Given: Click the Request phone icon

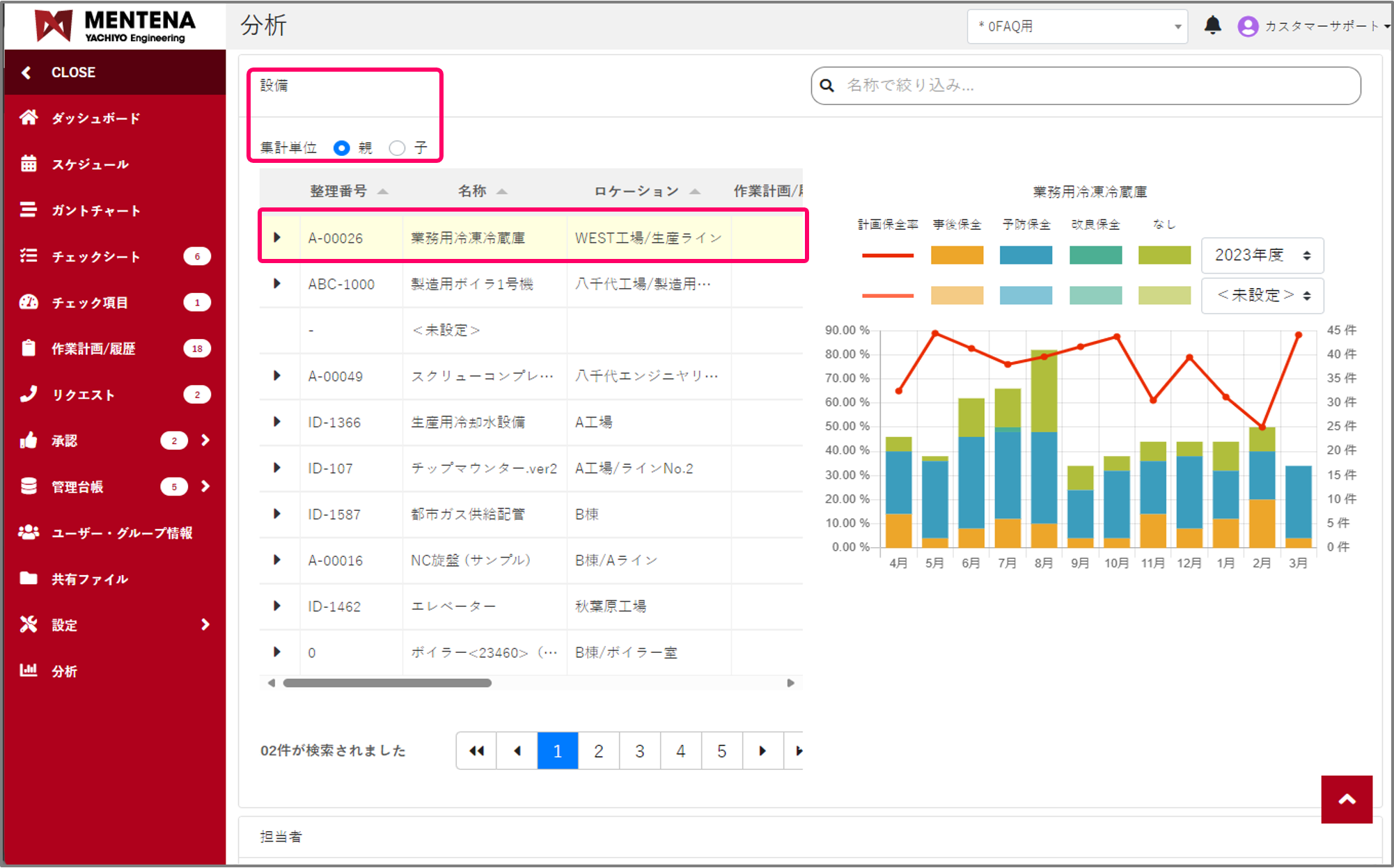Looking at the screenshot, I should [29, 394].
